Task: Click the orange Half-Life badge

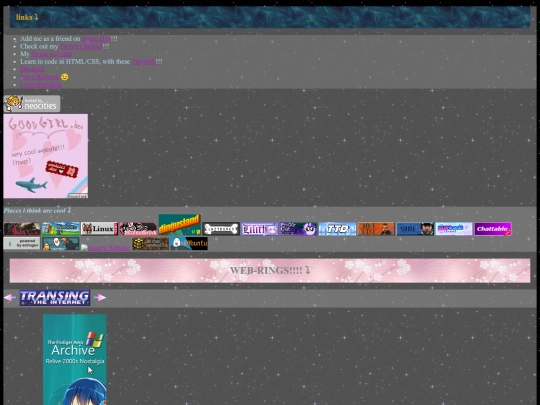Action: coord(376,229)
